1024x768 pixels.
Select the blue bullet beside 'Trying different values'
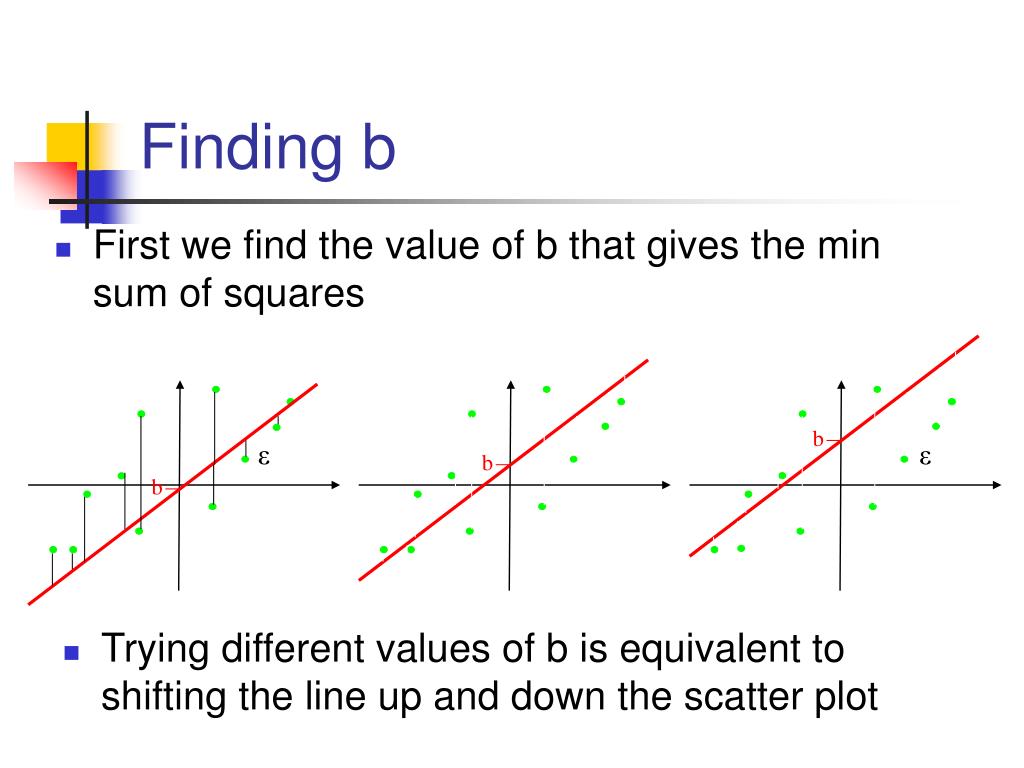click(72, 652)
